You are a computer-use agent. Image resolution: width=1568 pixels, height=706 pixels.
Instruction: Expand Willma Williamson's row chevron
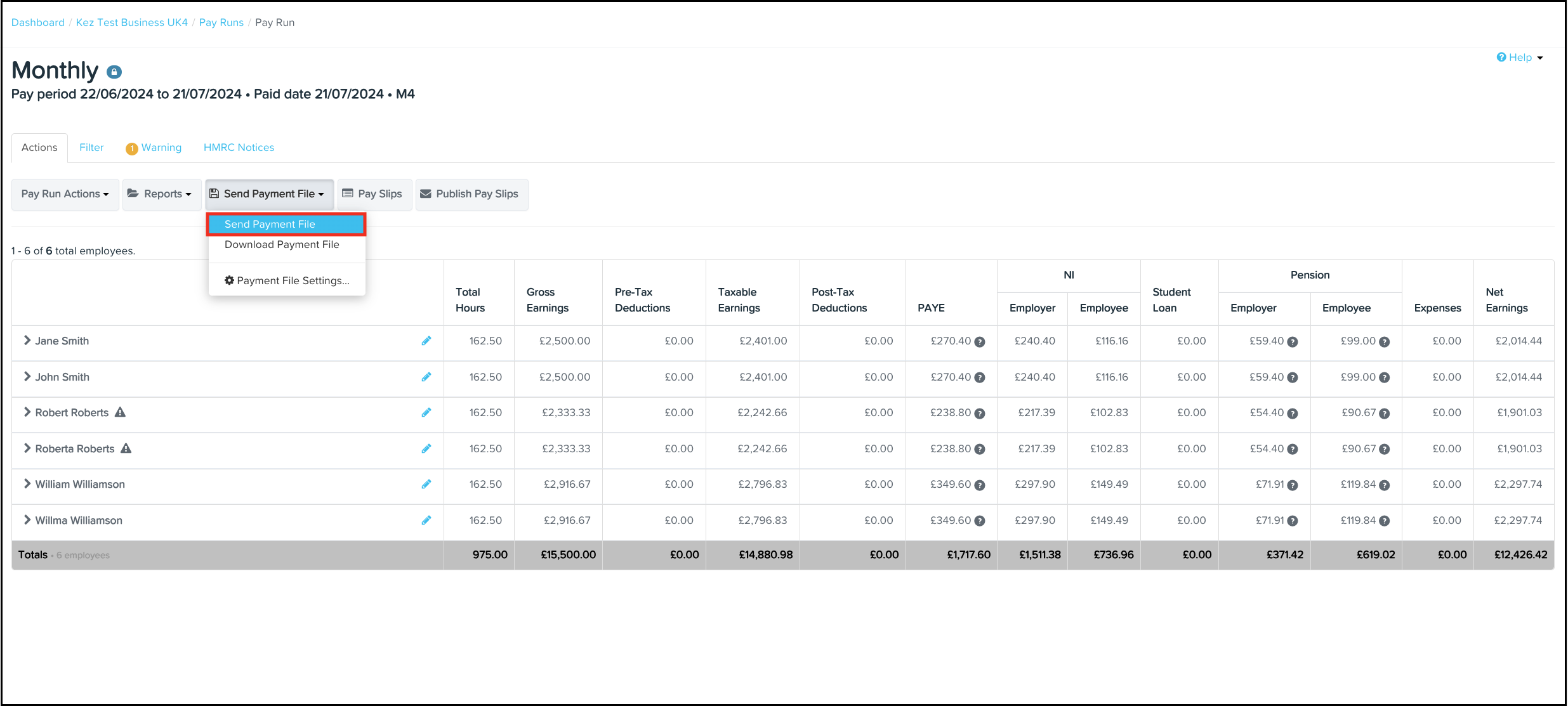tap(27, 520)
